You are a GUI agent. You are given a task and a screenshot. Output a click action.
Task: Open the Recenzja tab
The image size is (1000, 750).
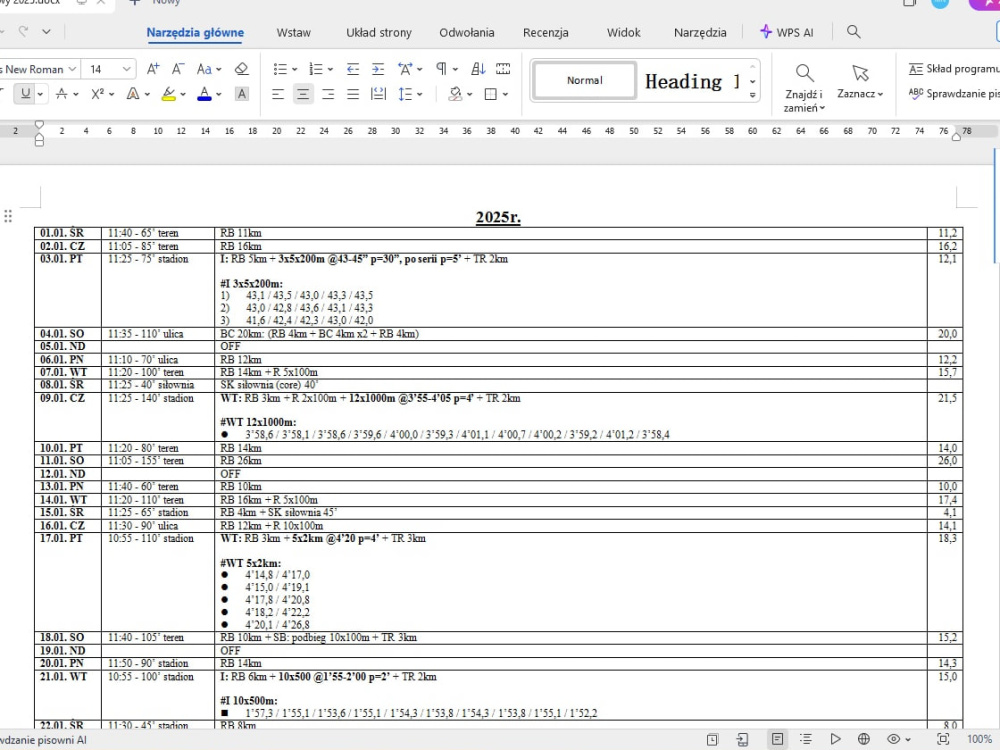[x=546, y=33]
